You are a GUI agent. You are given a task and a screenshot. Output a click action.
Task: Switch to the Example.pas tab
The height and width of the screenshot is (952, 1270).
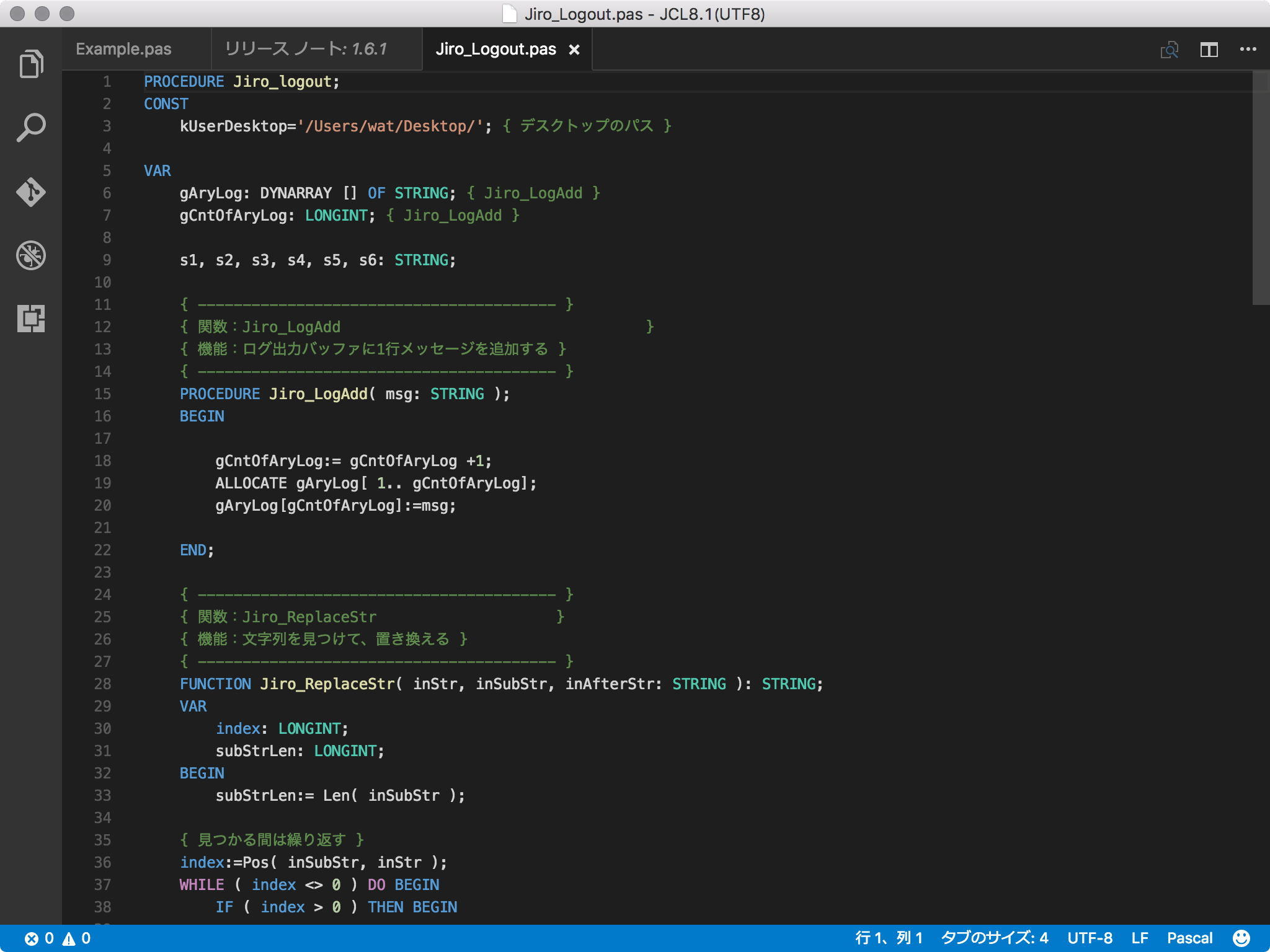point(124,50)
